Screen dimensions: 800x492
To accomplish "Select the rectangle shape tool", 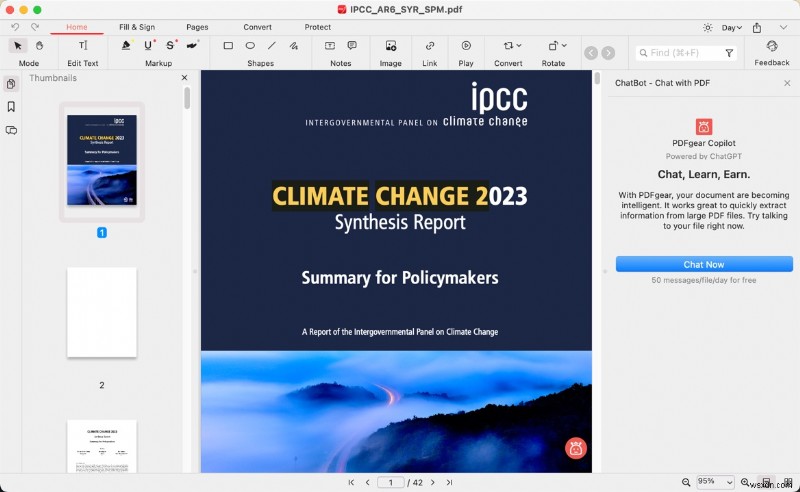I will 228,45.
